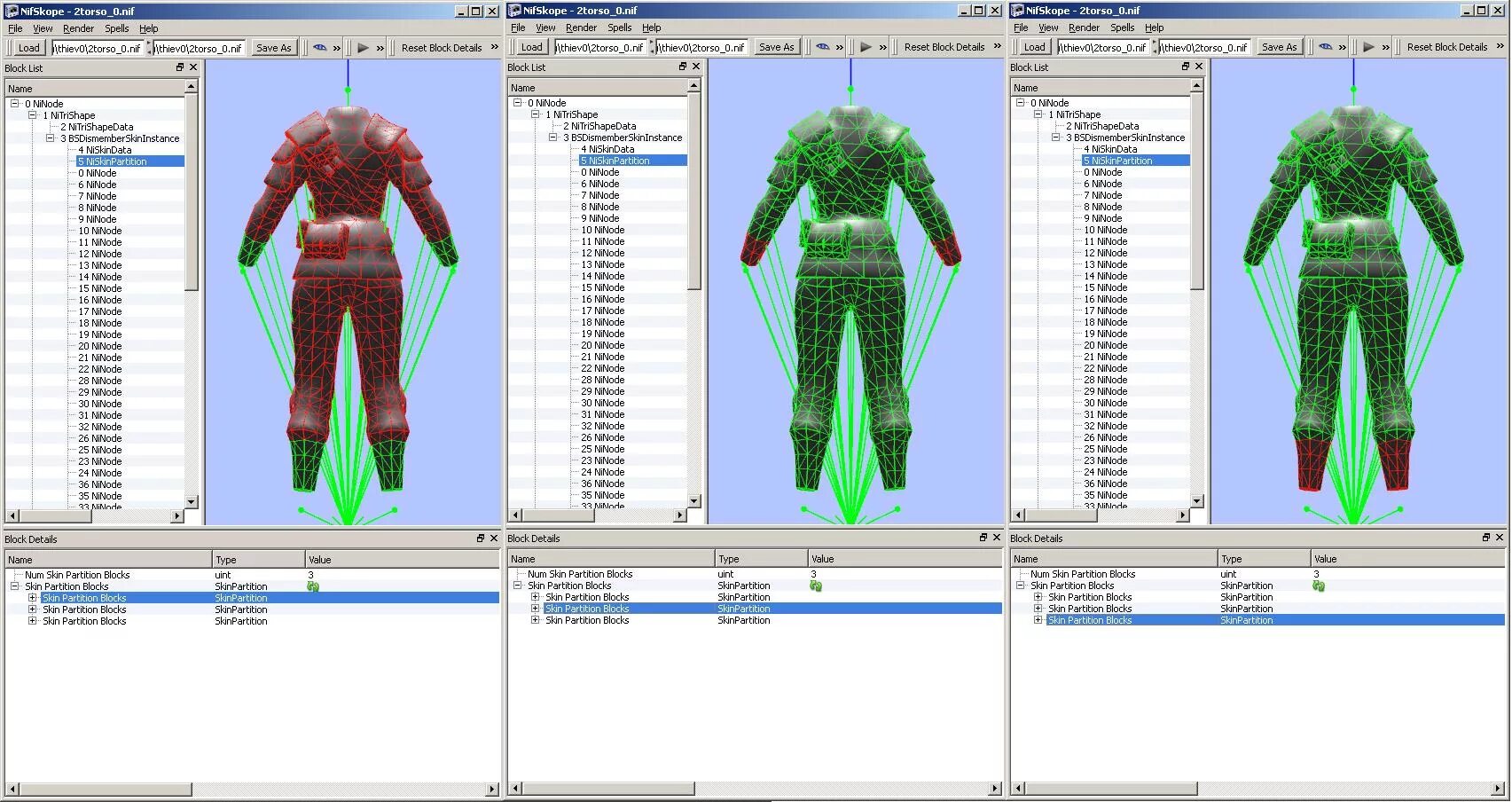The width and height of the screenshot is (1512, 802).
Task: Click the load path field in left window
Action: click(x=98, y=48)
